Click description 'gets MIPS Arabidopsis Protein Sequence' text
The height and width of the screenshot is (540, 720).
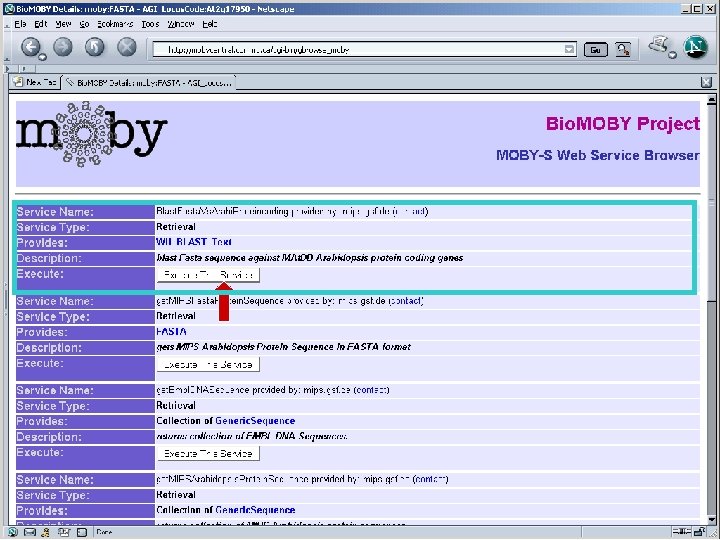tap(283, 347)
